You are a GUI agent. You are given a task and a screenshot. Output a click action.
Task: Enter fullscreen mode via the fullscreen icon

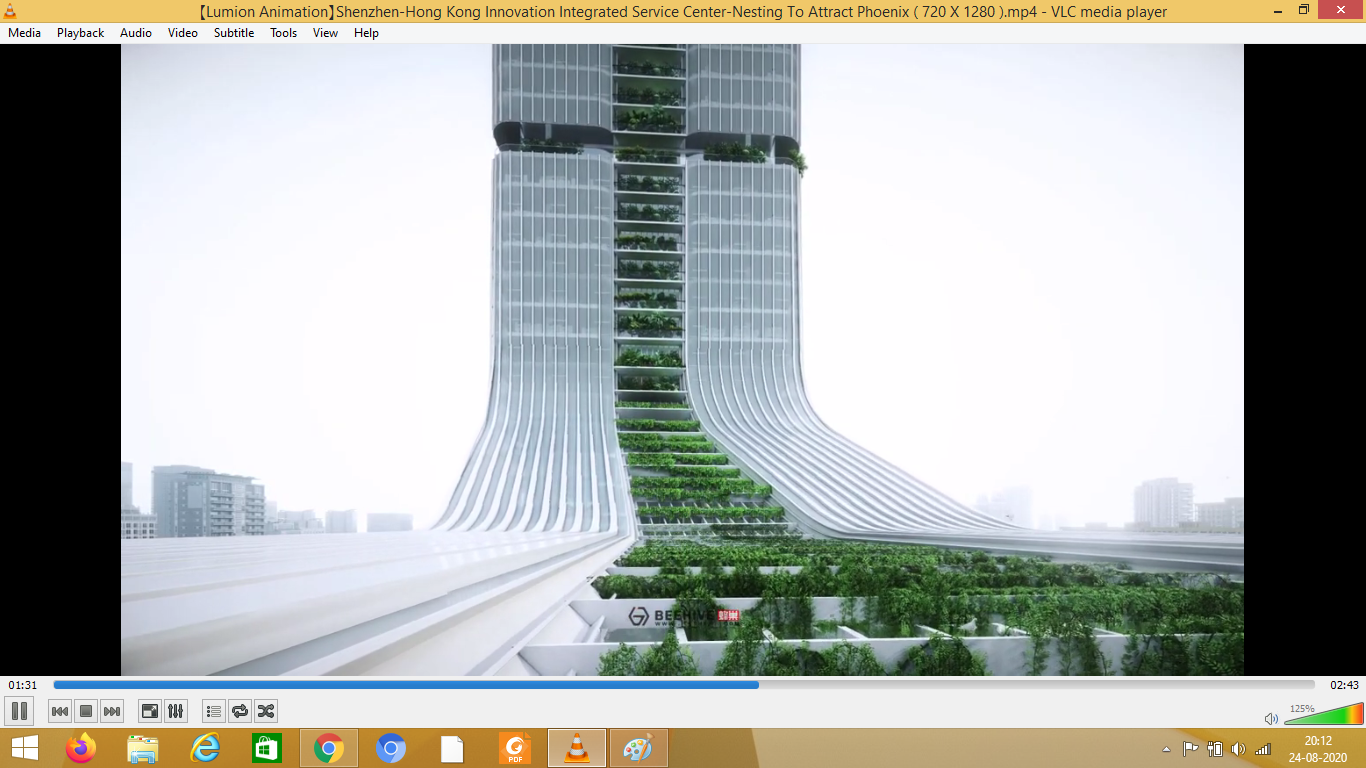[x=148, y=711]
